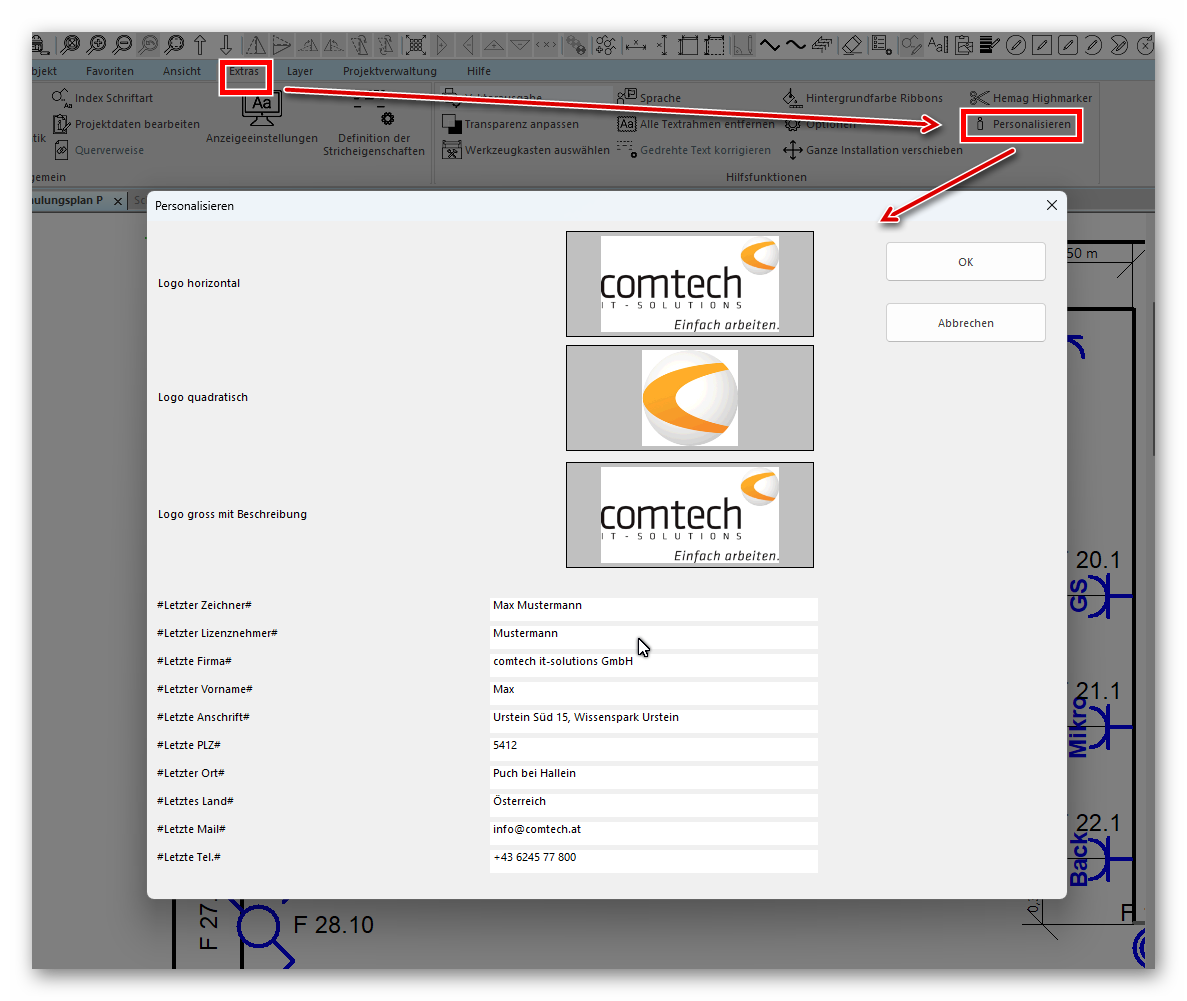This screenshot has width=1187, height=1001.
Task: Click the Logo horizontal image box
Action: coord(689,284)
